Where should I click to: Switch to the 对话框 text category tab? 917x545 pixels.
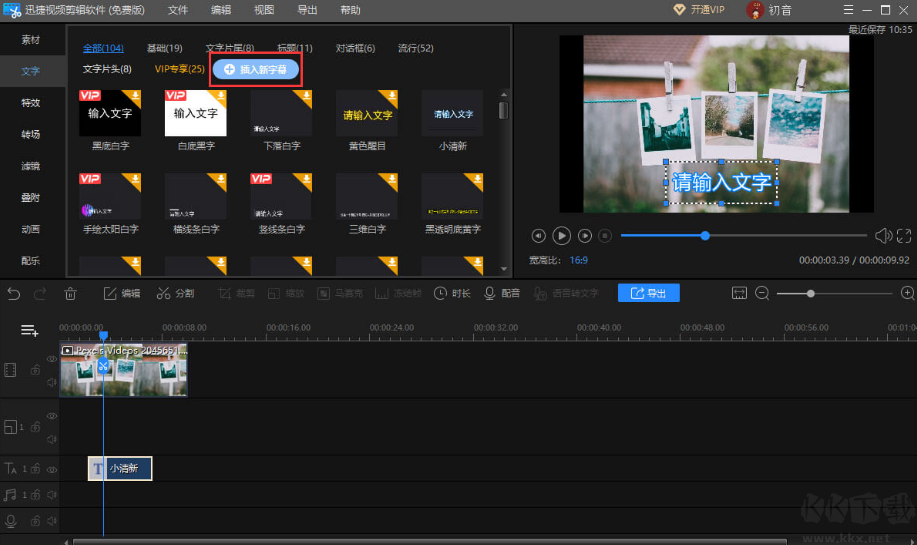tap(355, 48)
